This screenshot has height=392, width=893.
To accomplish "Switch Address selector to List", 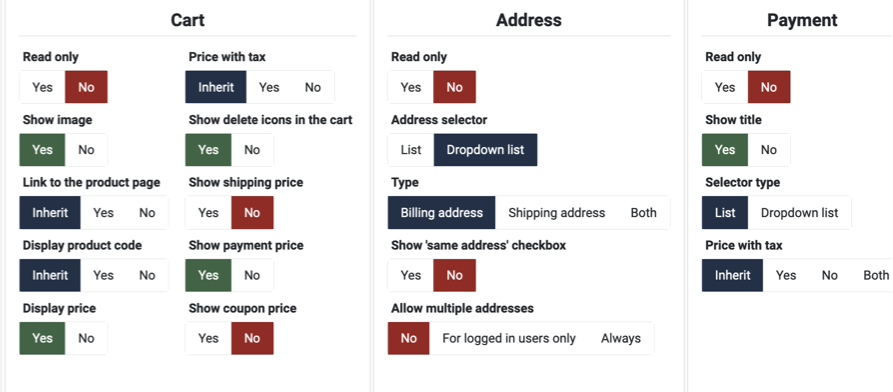I will (x=411, y=150).
